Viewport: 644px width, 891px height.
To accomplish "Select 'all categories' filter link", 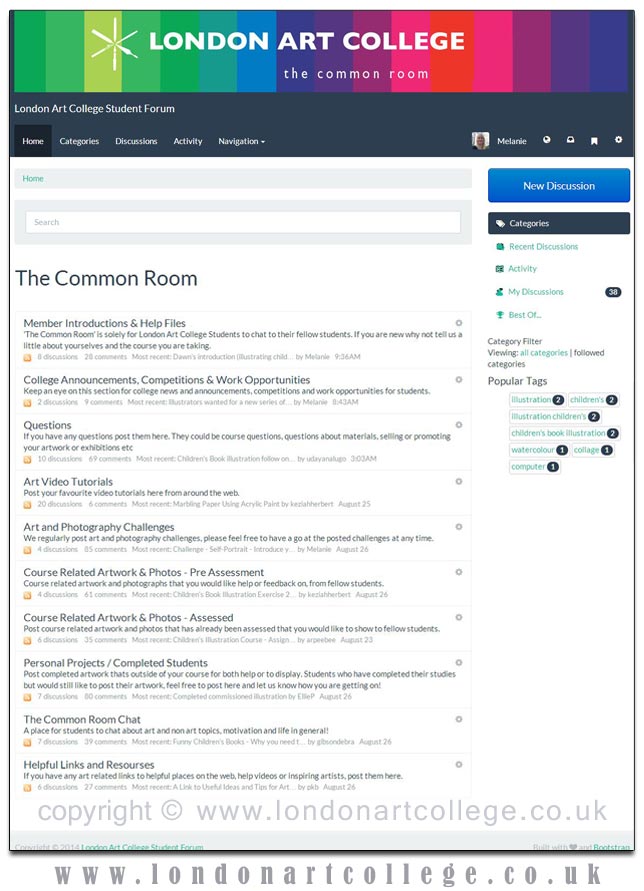I will coord(544,353).
